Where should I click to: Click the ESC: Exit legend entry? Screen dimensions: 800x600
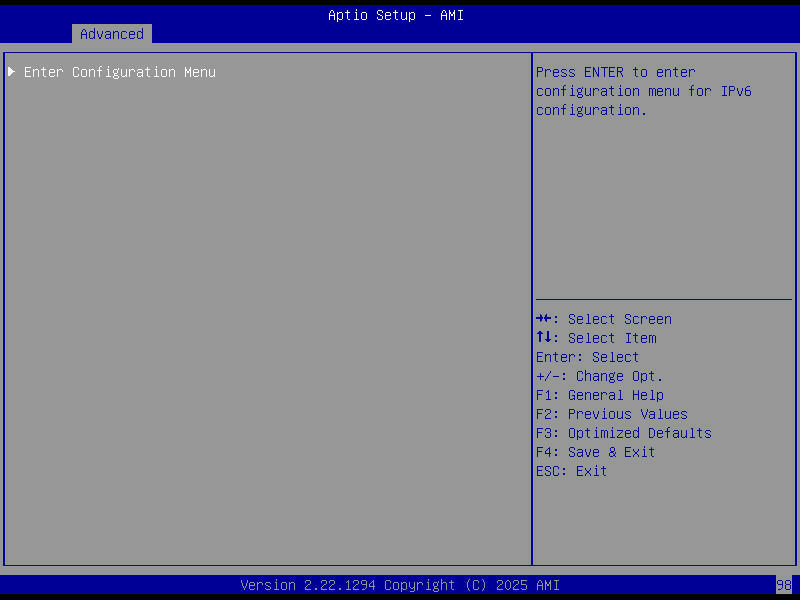[570, 470]
